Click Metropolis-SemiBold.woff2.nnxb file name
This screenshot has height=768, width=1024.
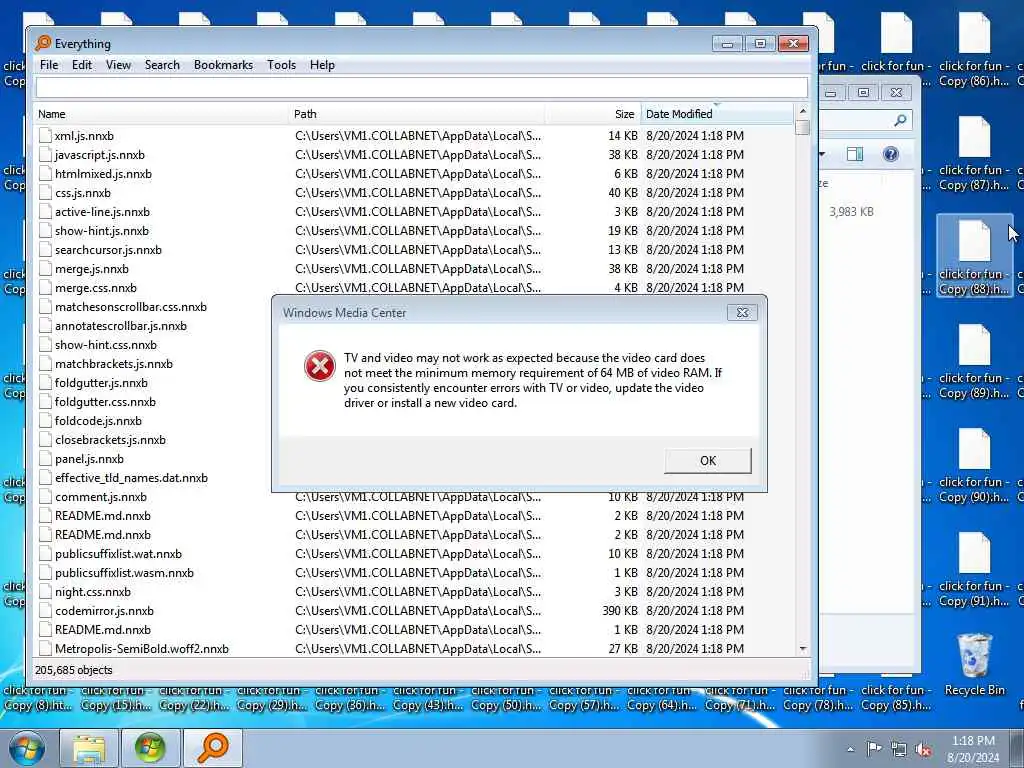pos(142,648)
